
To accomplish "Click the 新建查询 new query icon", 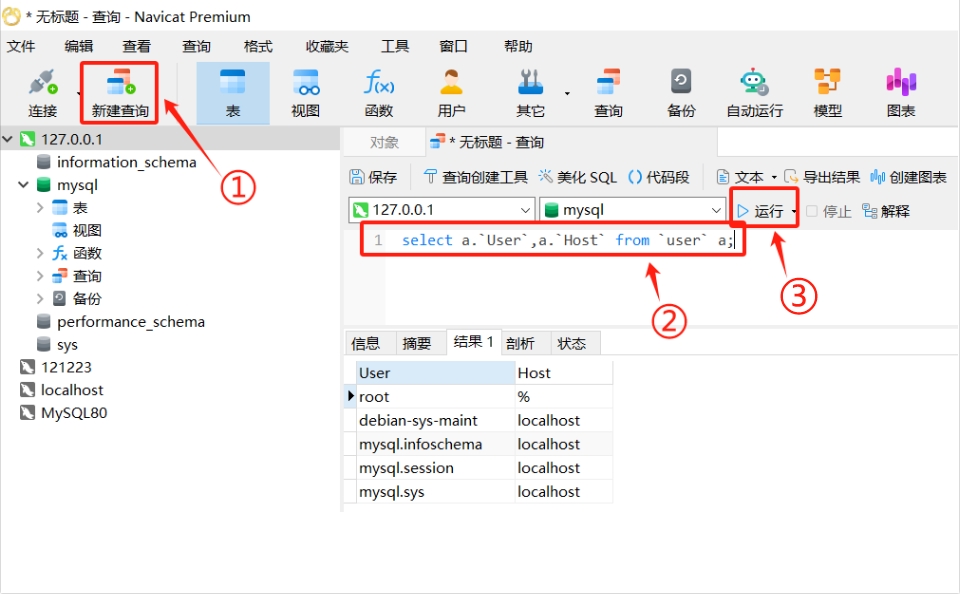I will [x=120, y=93].
